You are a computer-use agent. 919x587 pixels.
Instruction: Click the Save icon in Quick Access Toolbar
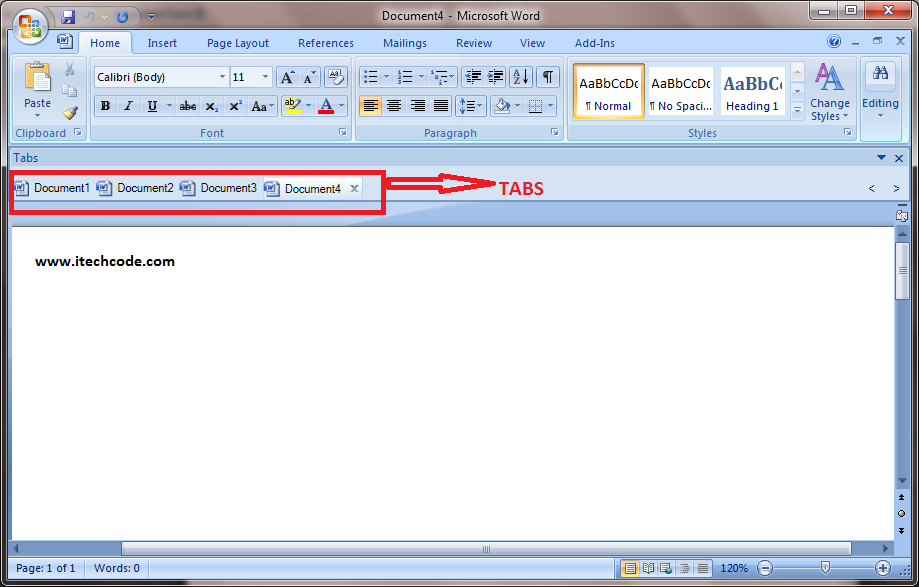(x=68, y=16)
